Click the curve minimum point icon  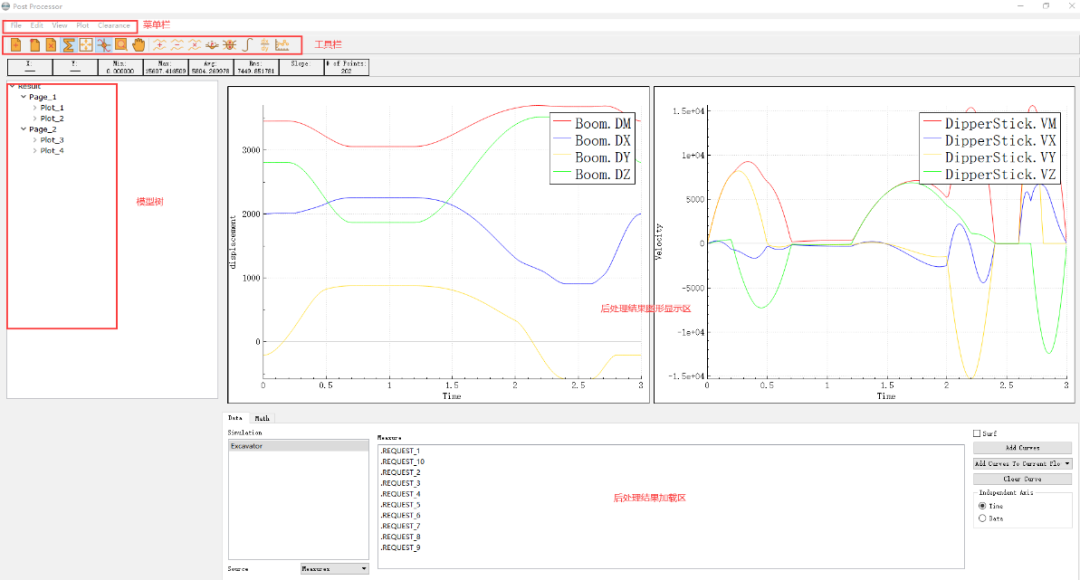(212, 45)
